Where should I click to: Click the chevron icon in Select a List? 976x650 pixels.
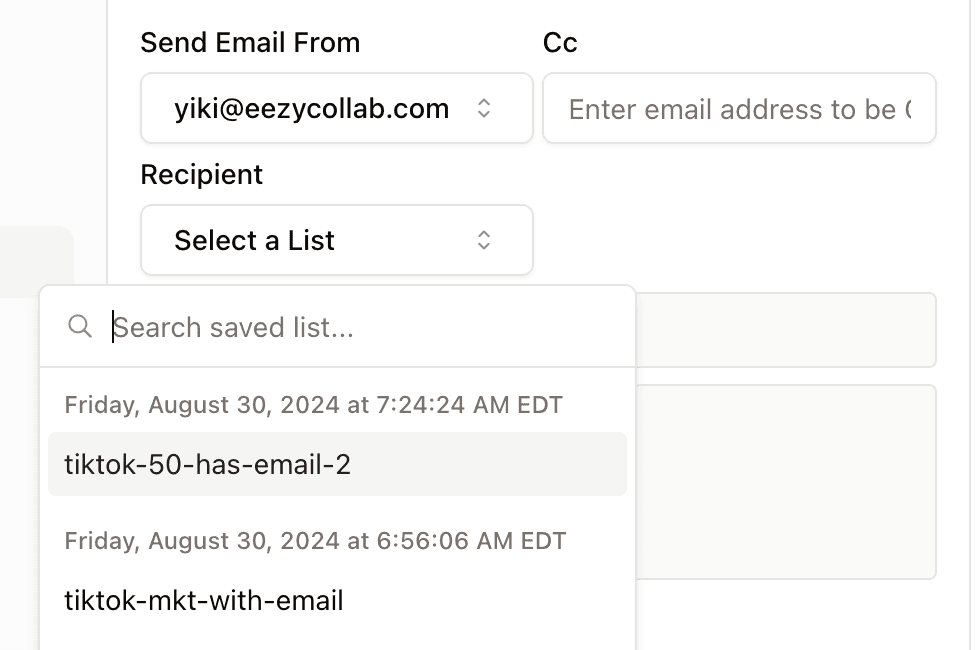coord(484,240)
